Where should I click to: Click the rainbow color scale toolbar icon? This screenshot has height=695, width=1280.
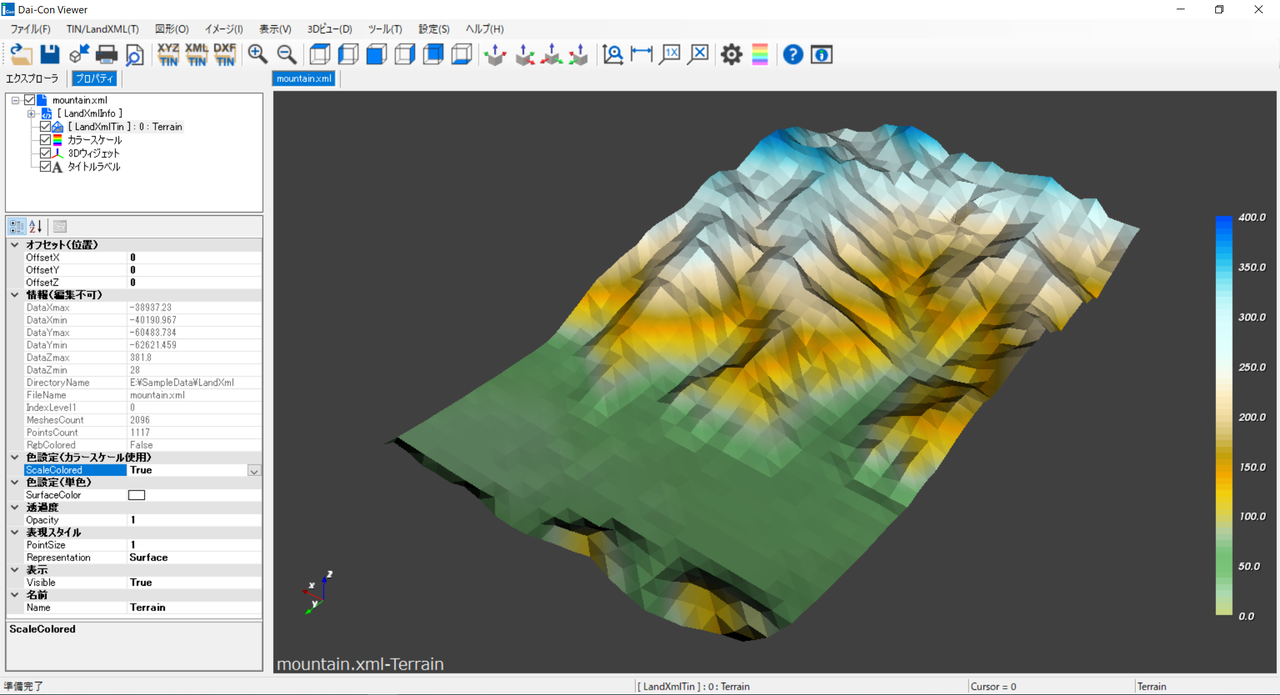click(760, 54)
